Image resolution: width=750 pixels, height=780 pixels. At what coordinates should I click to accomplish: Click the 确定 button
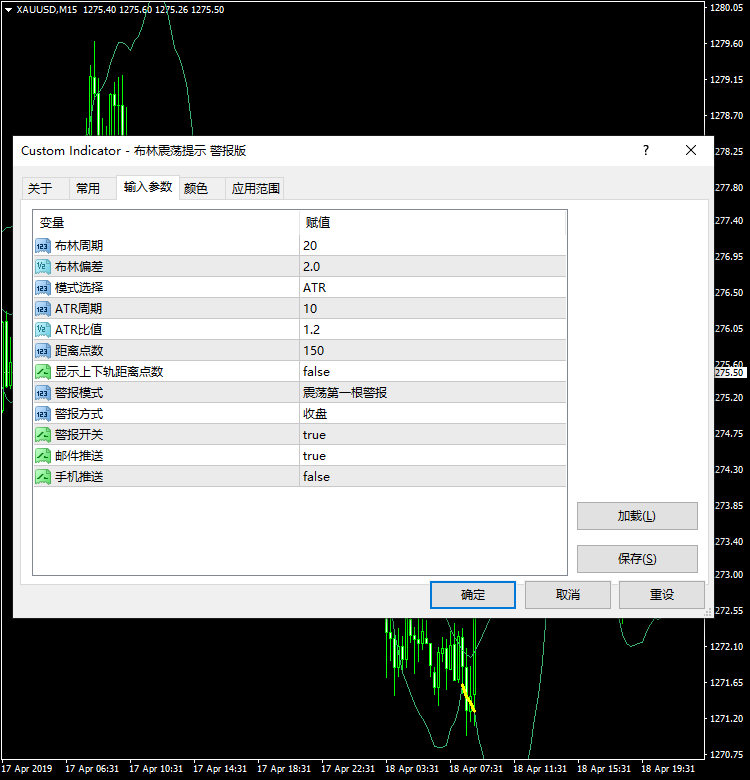pos(473,595)
